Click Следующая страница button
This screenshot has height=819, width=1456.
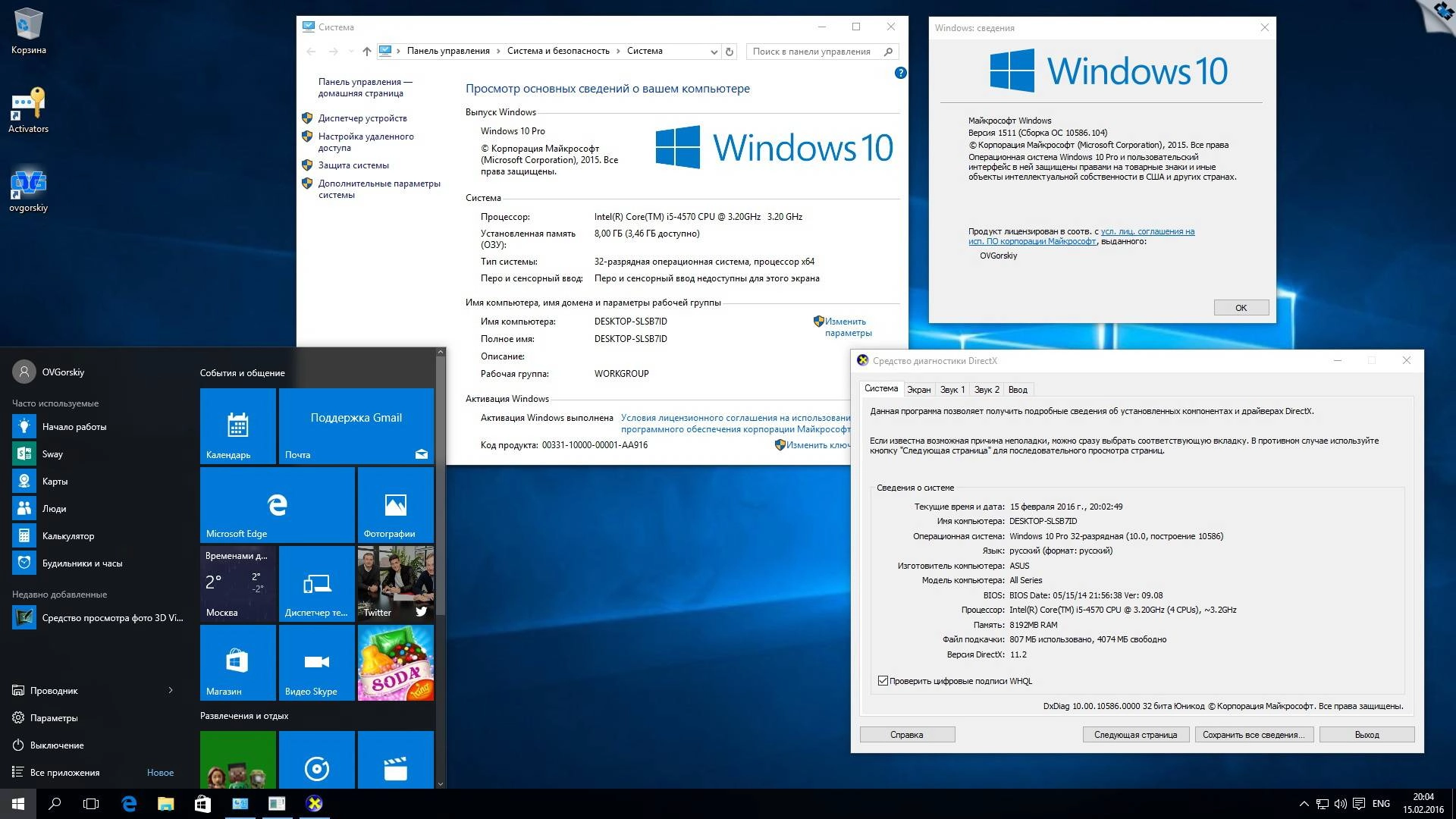coord(1135,735)
